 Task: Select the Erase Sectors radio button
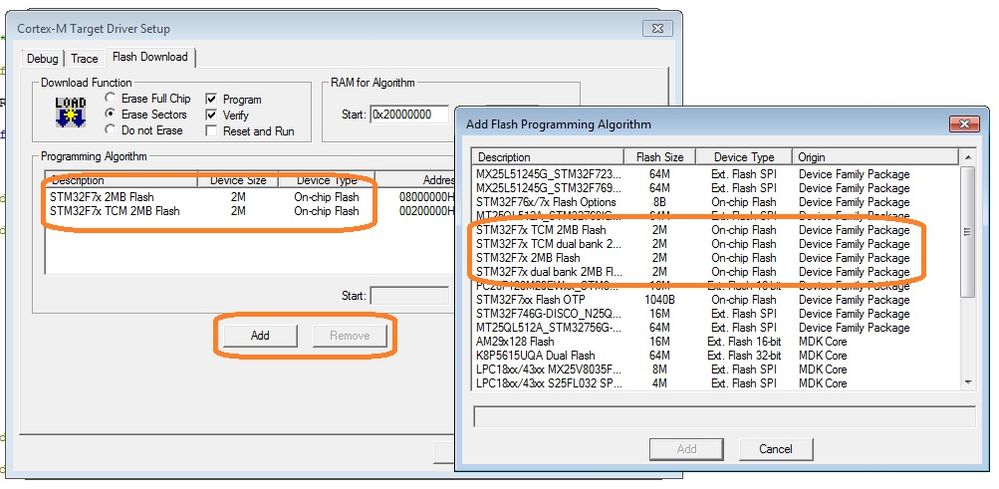coord(111,114)
